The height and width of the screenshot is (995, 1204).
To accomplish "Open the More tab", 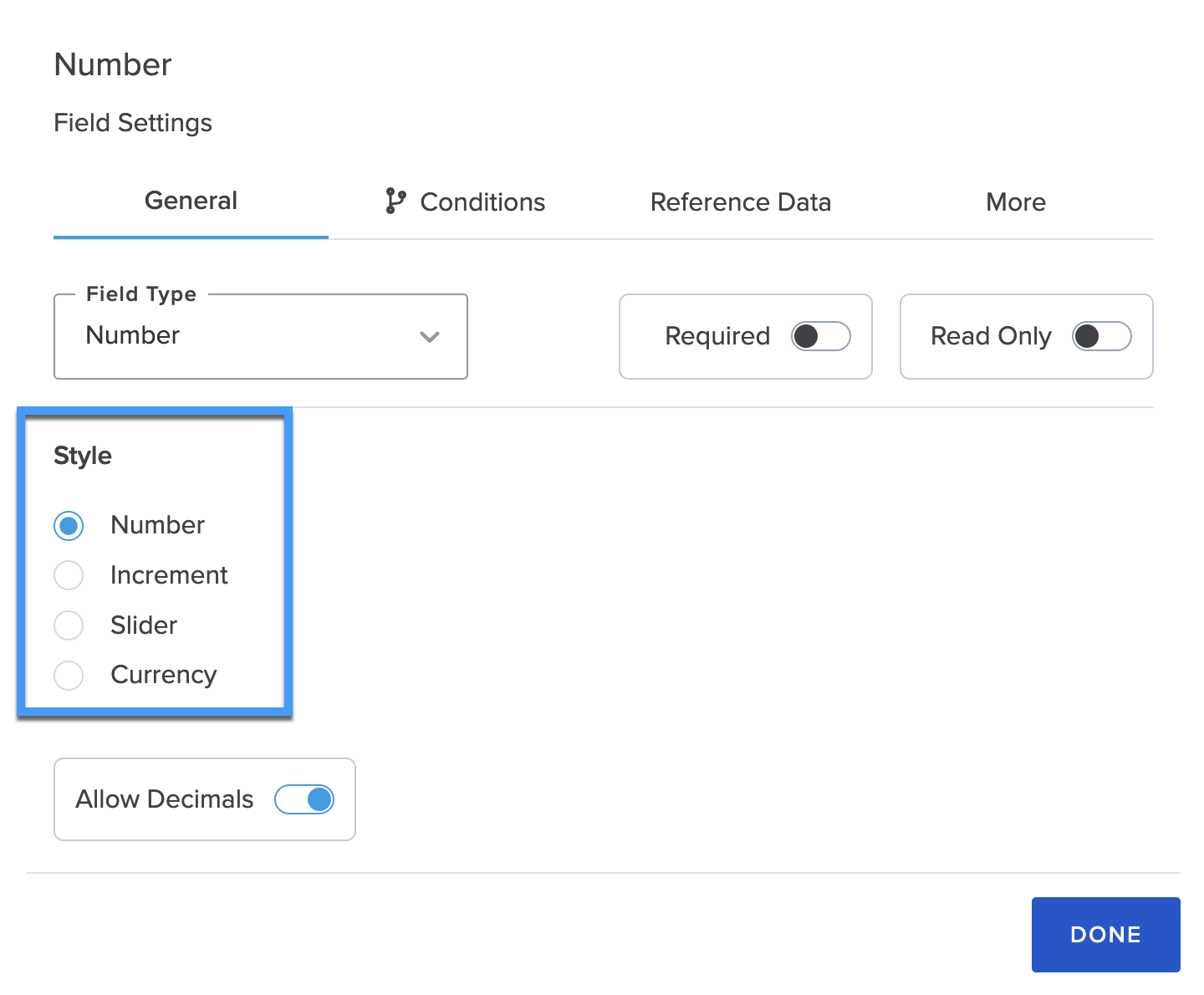I will [x=1016, y=202].
